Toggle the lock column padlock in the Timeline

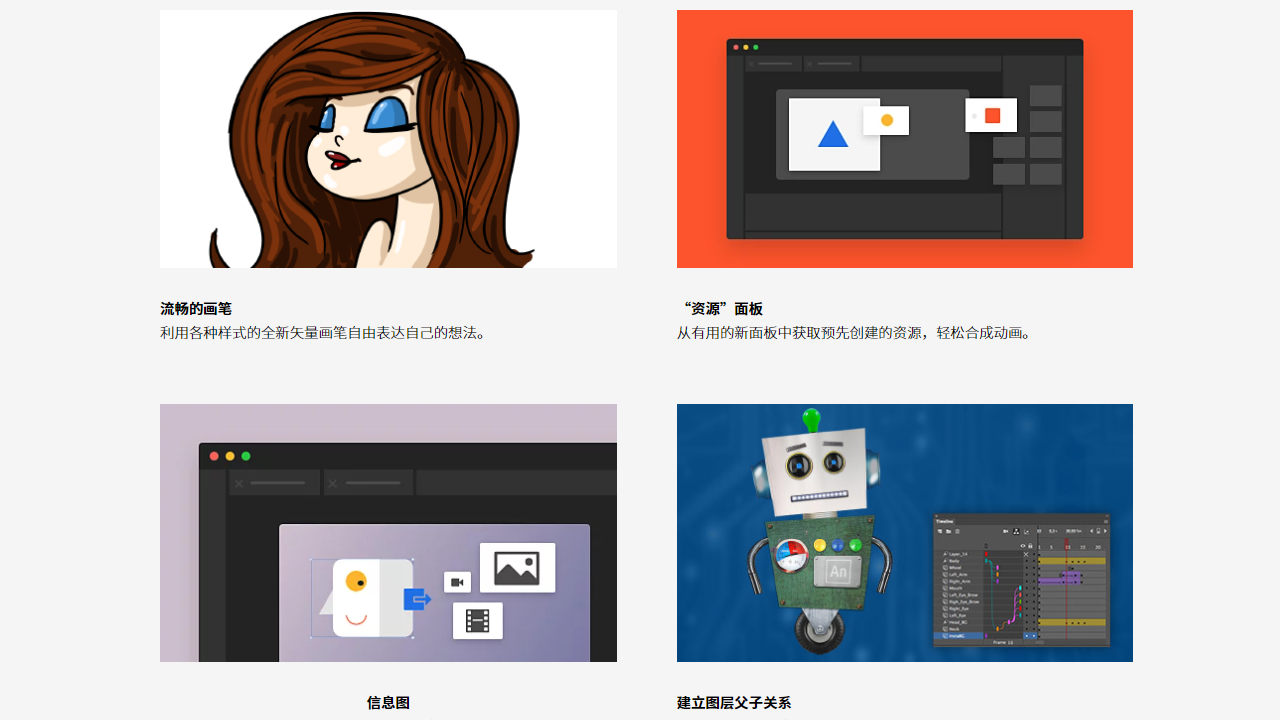click(1031, 545)
